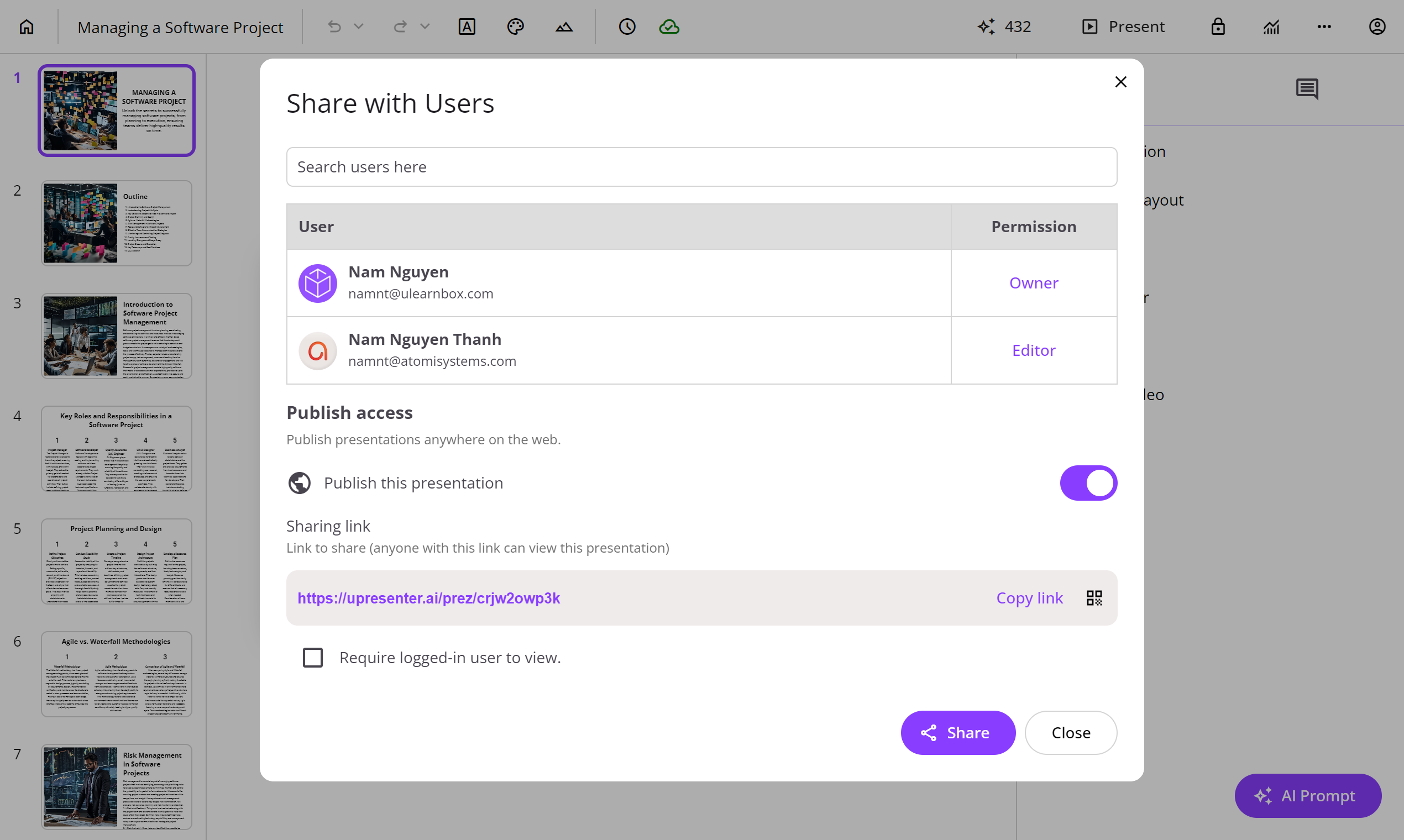
Task: Open the comments panel
Action: 1308,88
